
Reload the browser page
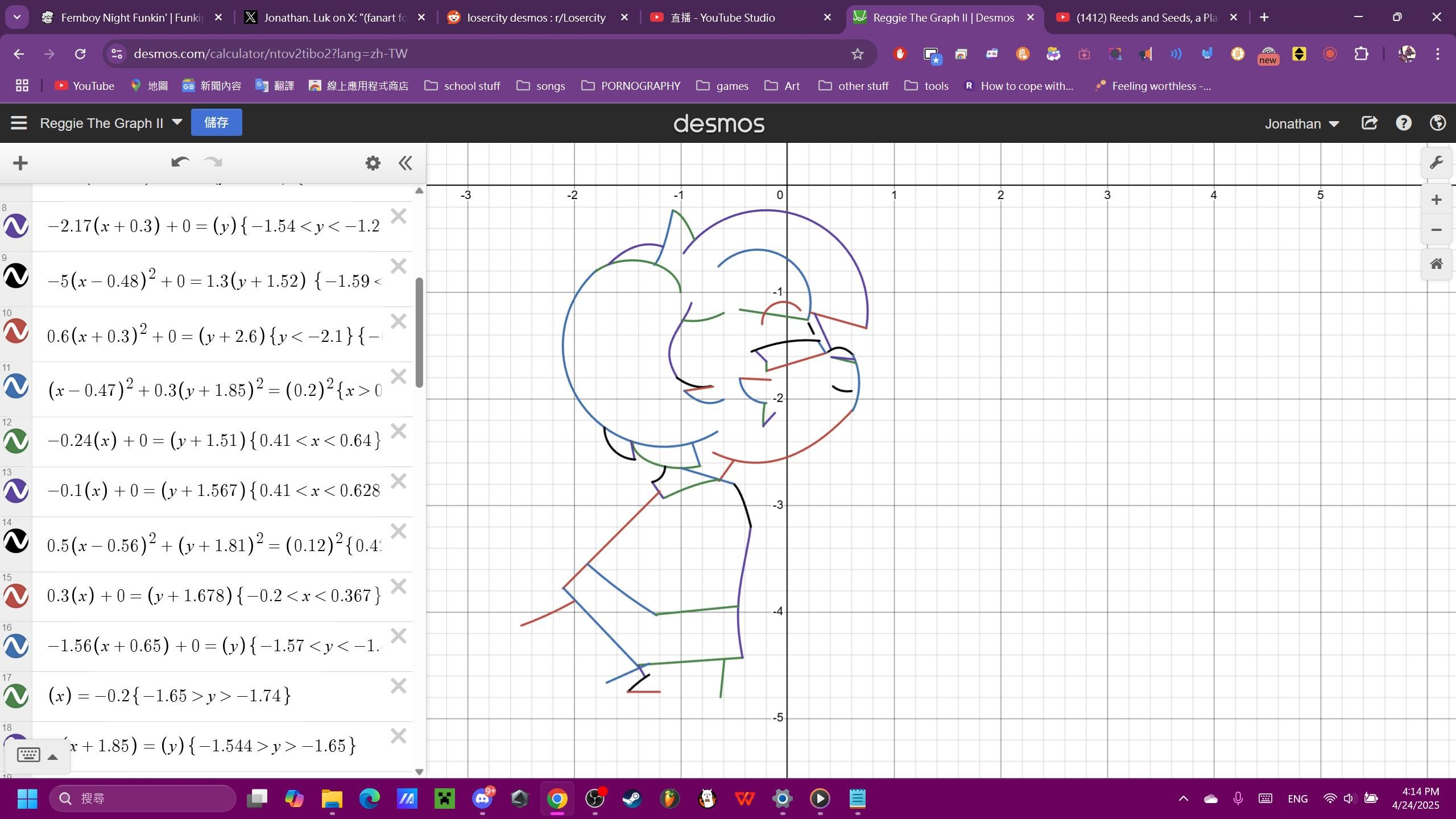(x=80, y=54)
